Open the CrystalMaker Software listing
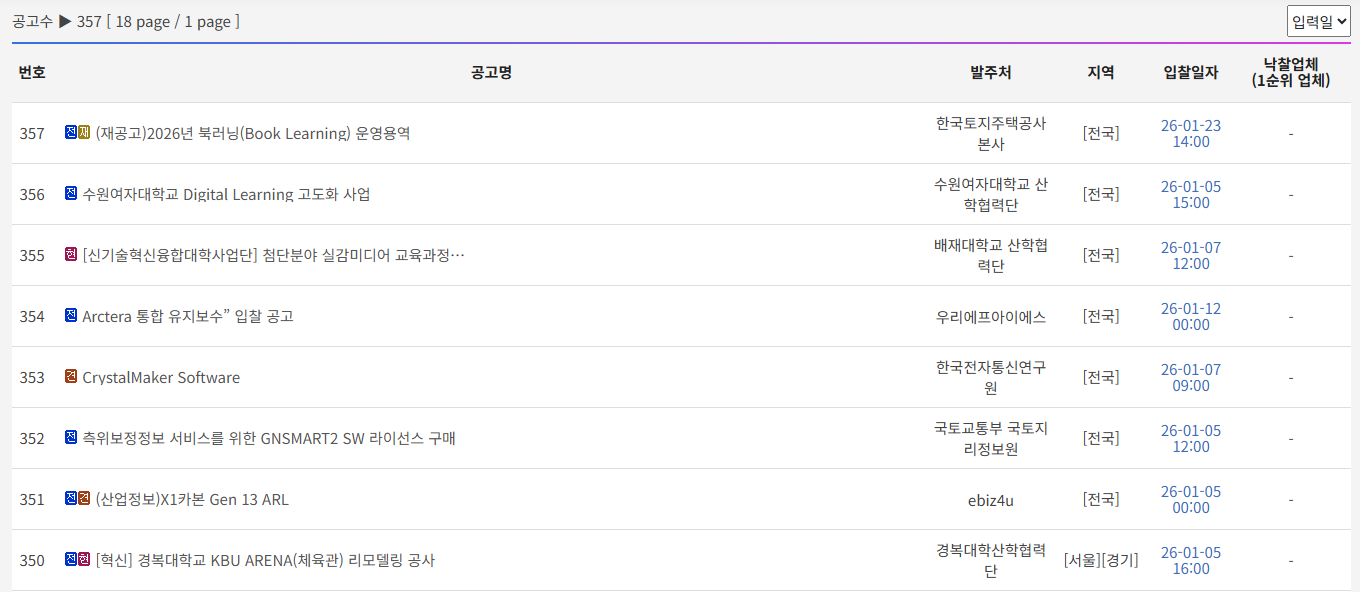The image size is (1360, 592). [x=161, y=377]
